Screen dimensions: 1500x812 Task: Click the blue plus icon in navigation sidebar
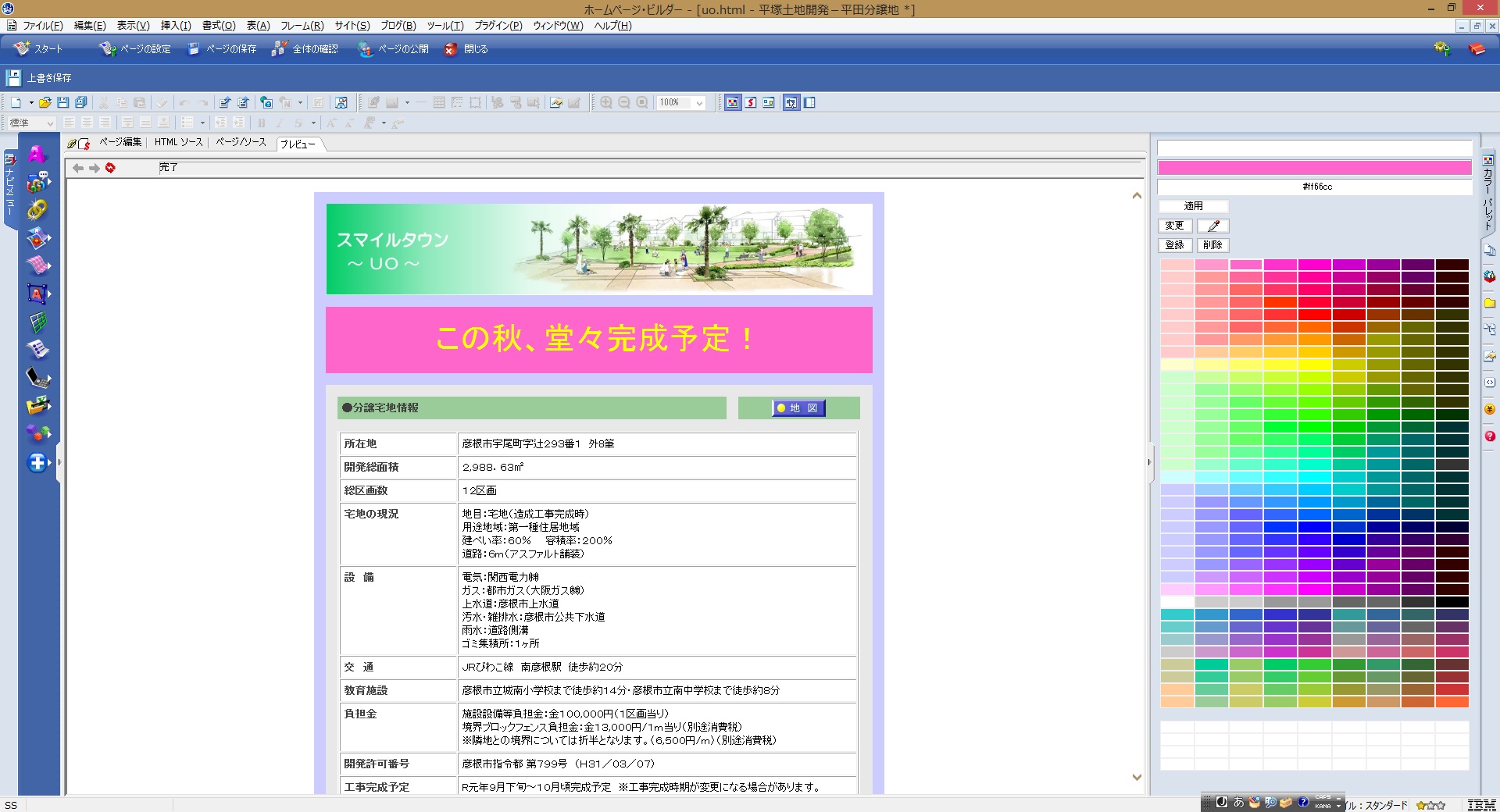37,462
